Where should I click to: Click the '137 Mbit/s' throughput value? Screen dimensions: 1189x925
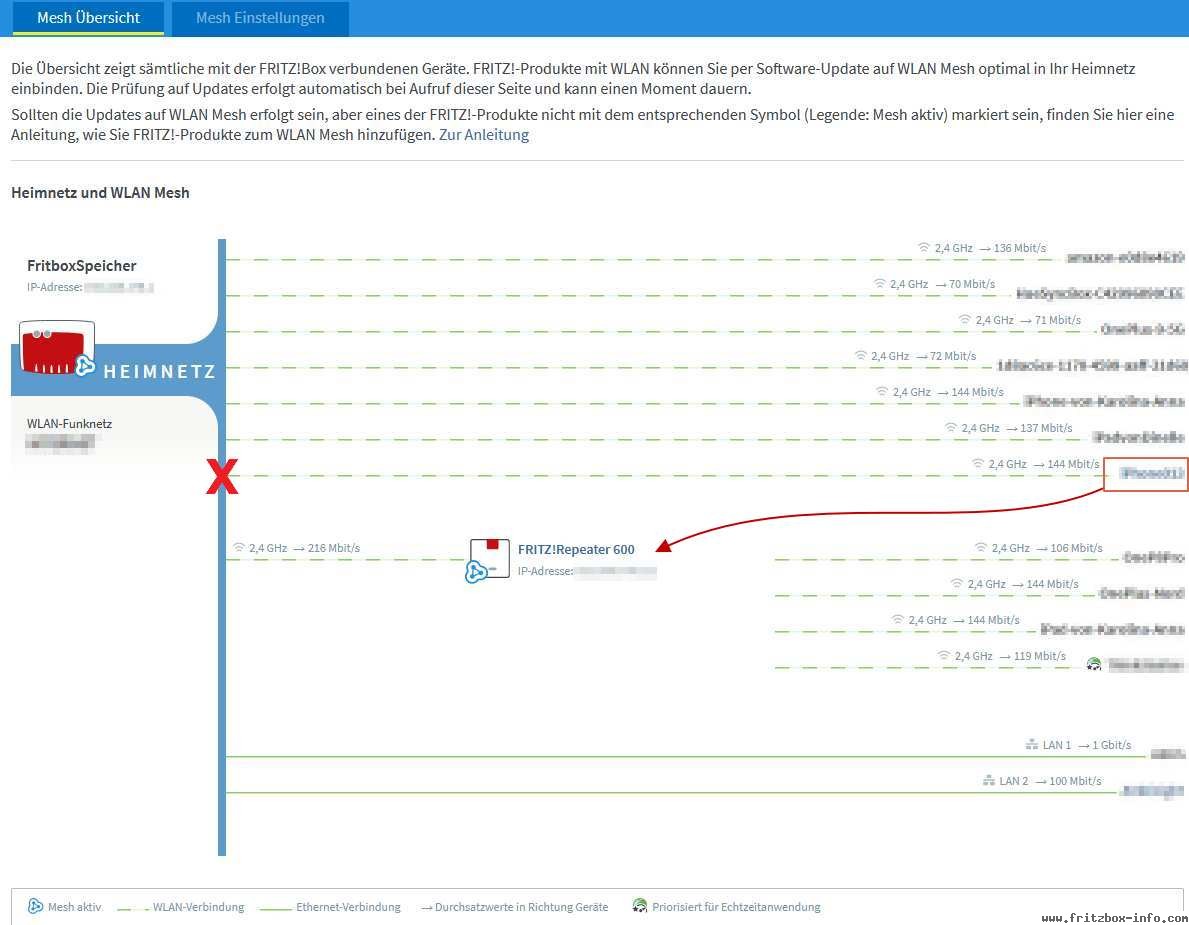pos(1046,428)
